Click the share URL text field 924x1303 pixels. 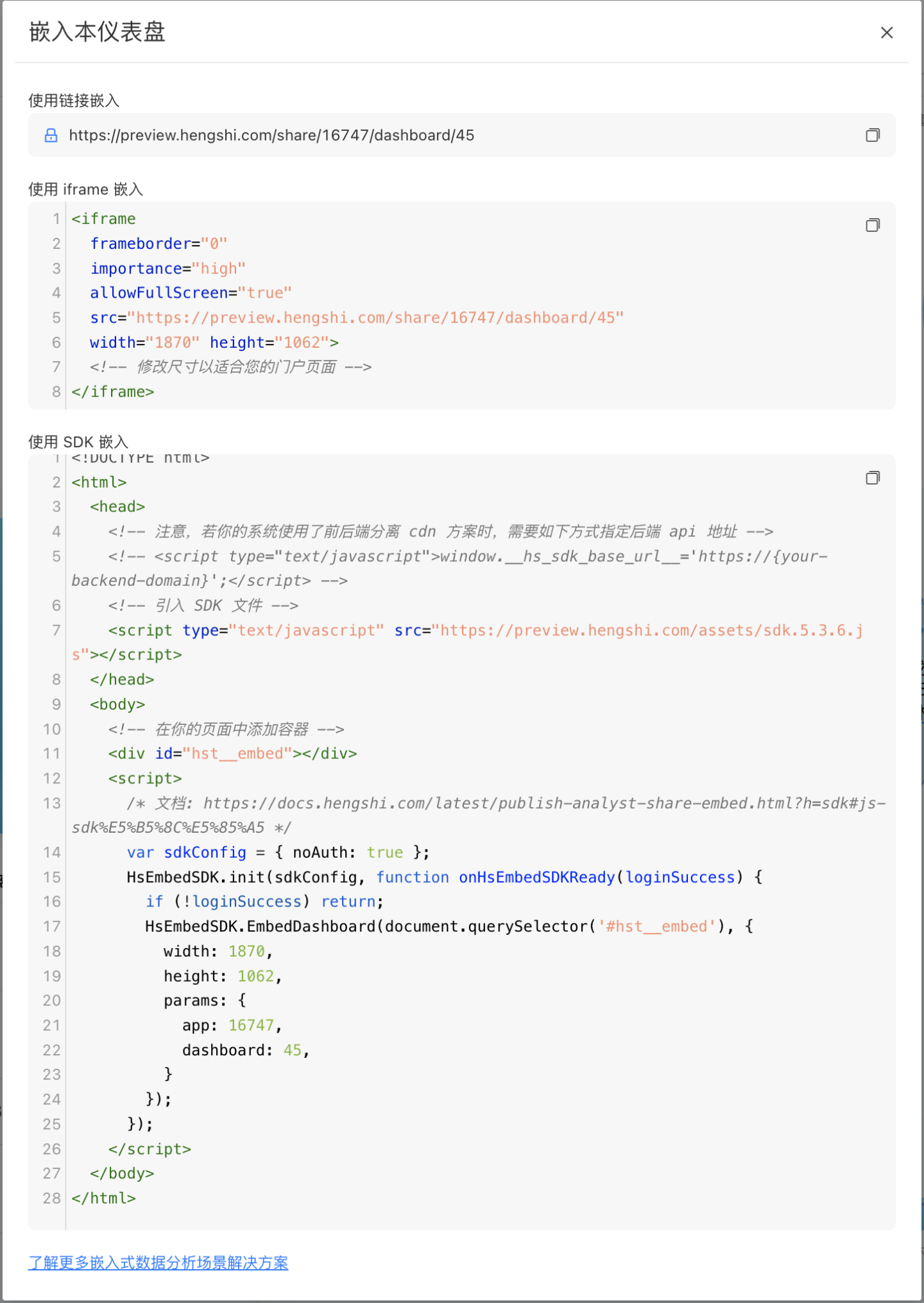pyautogui.click(x=462, y=135)
